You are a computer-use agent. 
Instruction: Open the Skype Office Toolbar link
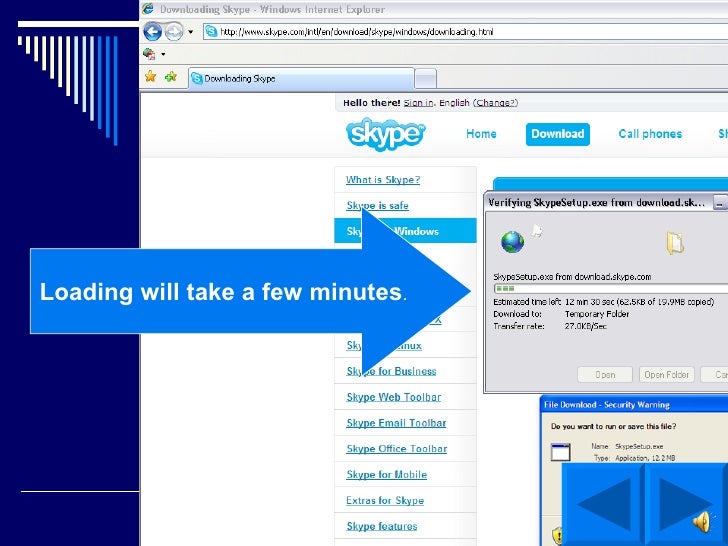[x=396, y=448]
